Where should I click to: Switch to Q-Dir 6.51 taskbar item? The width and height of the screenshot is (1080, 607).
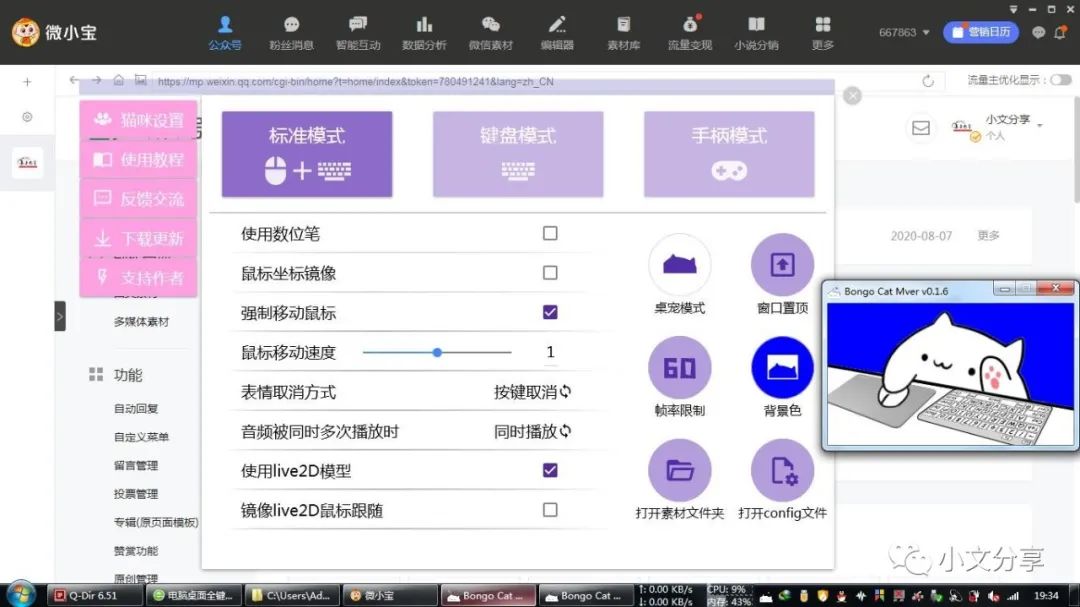click(93, 595)
